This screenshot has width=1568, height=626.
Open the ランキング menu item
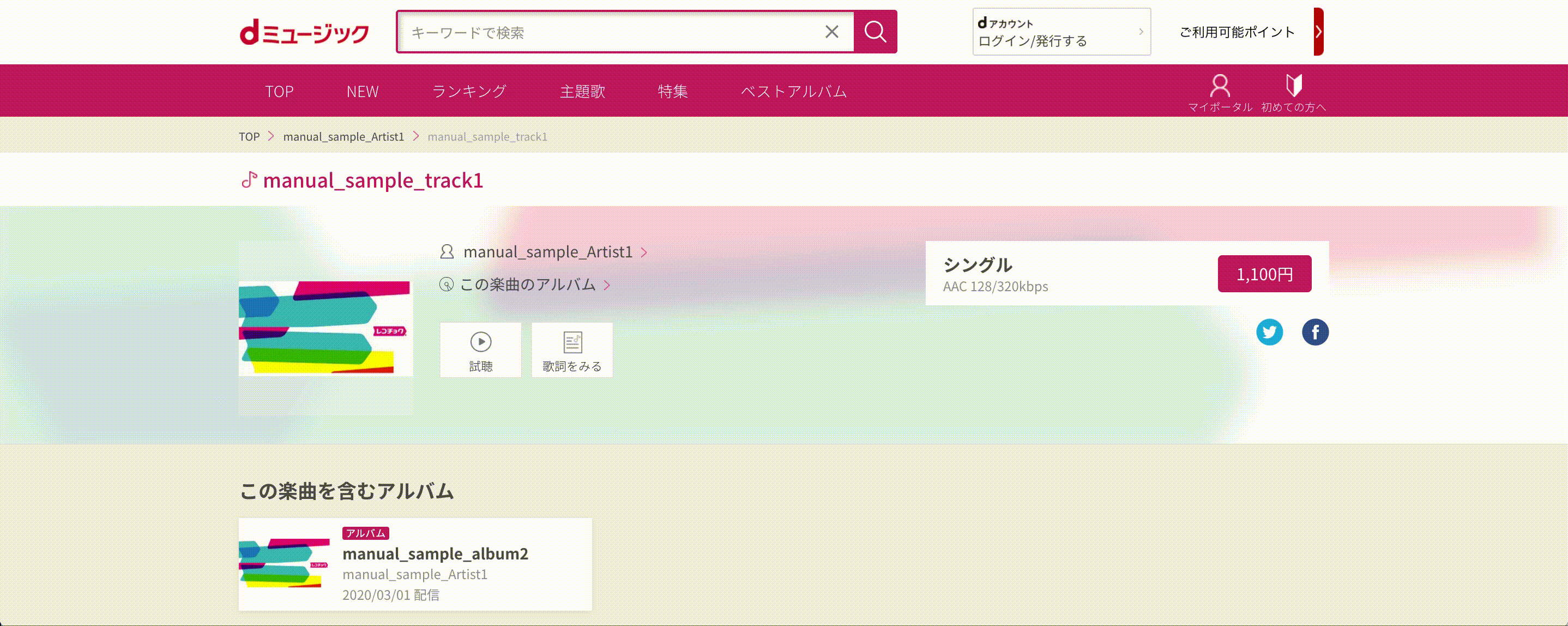(x=469, y=91)
